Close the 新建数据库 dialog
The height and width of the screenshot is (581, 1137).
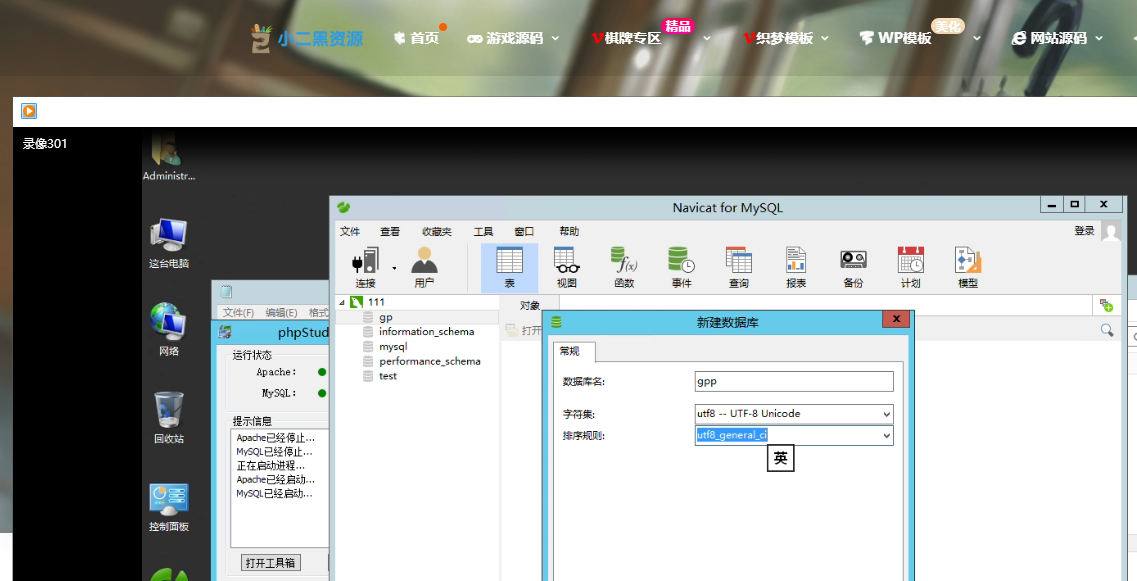tap(896, 319)
